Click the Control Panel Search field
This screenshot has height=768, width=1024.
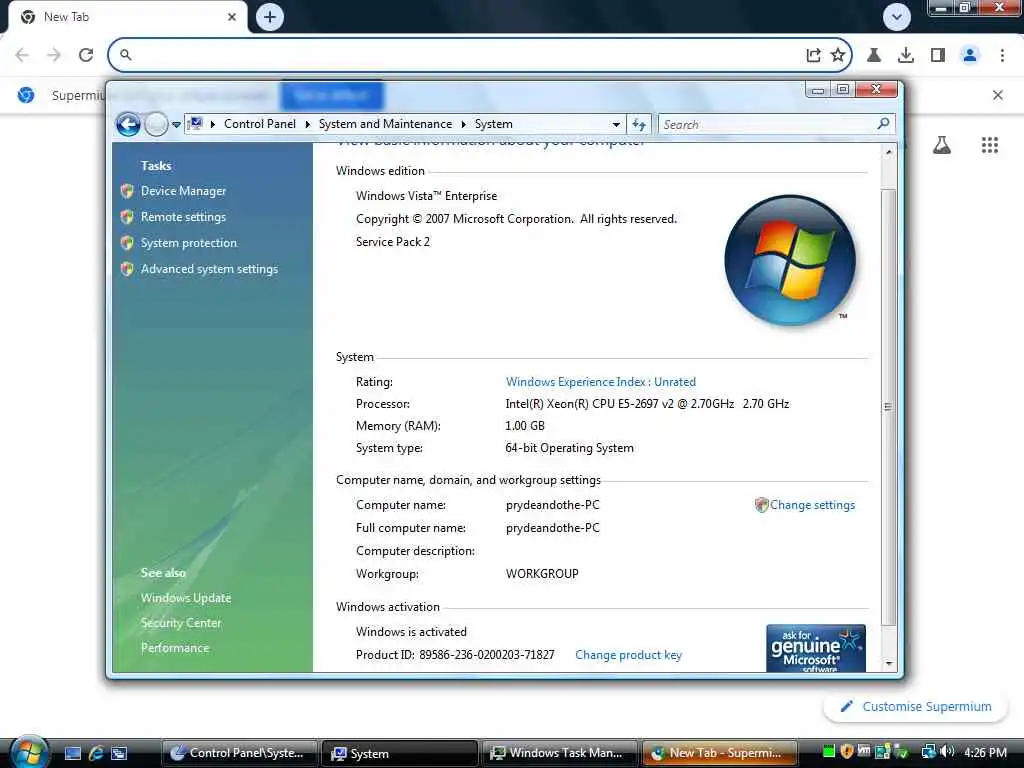(x=776, y=124)
